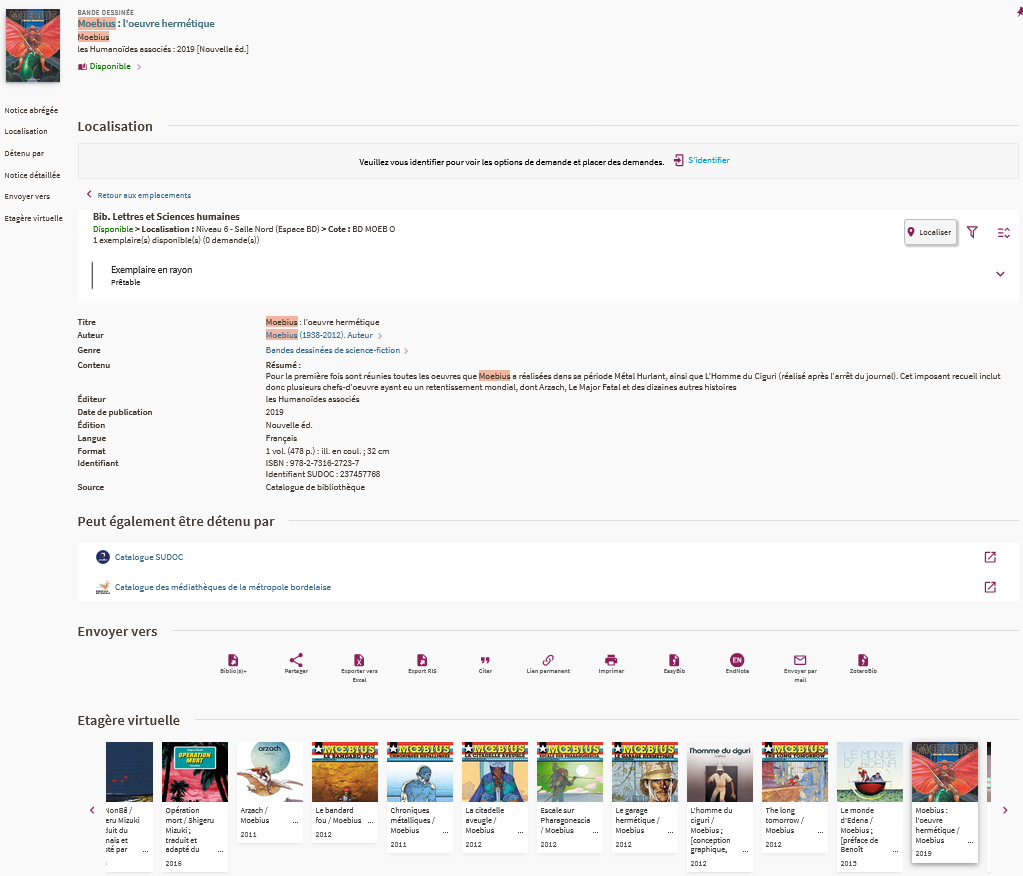Viewport: 1023px width, 876px height.
Task: Open The long tomorrow shelf cover
Action: click(795, 772)
